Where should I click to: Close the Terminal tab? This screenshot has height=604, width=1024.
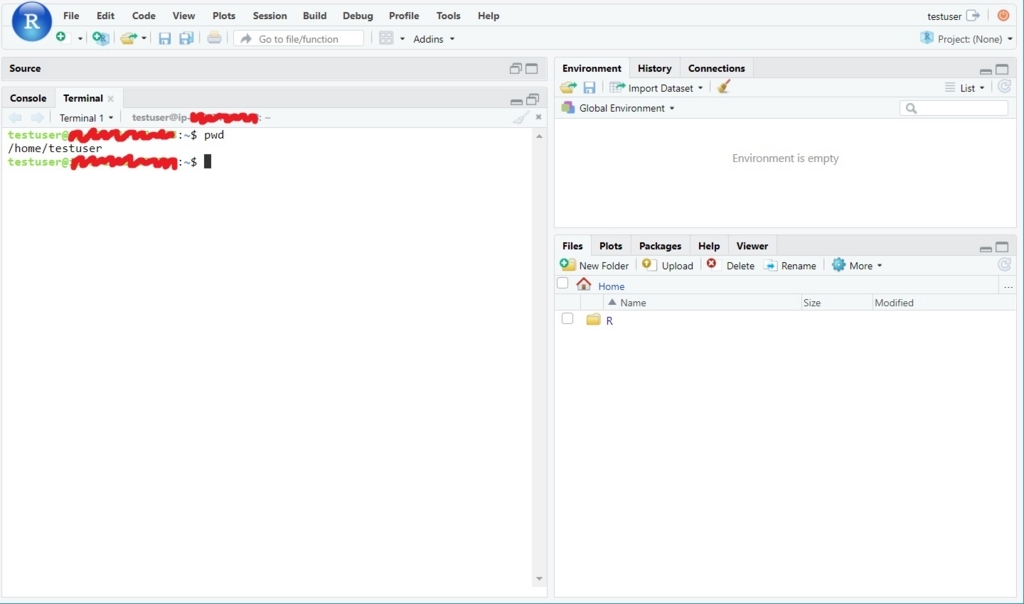coord(110,99)
